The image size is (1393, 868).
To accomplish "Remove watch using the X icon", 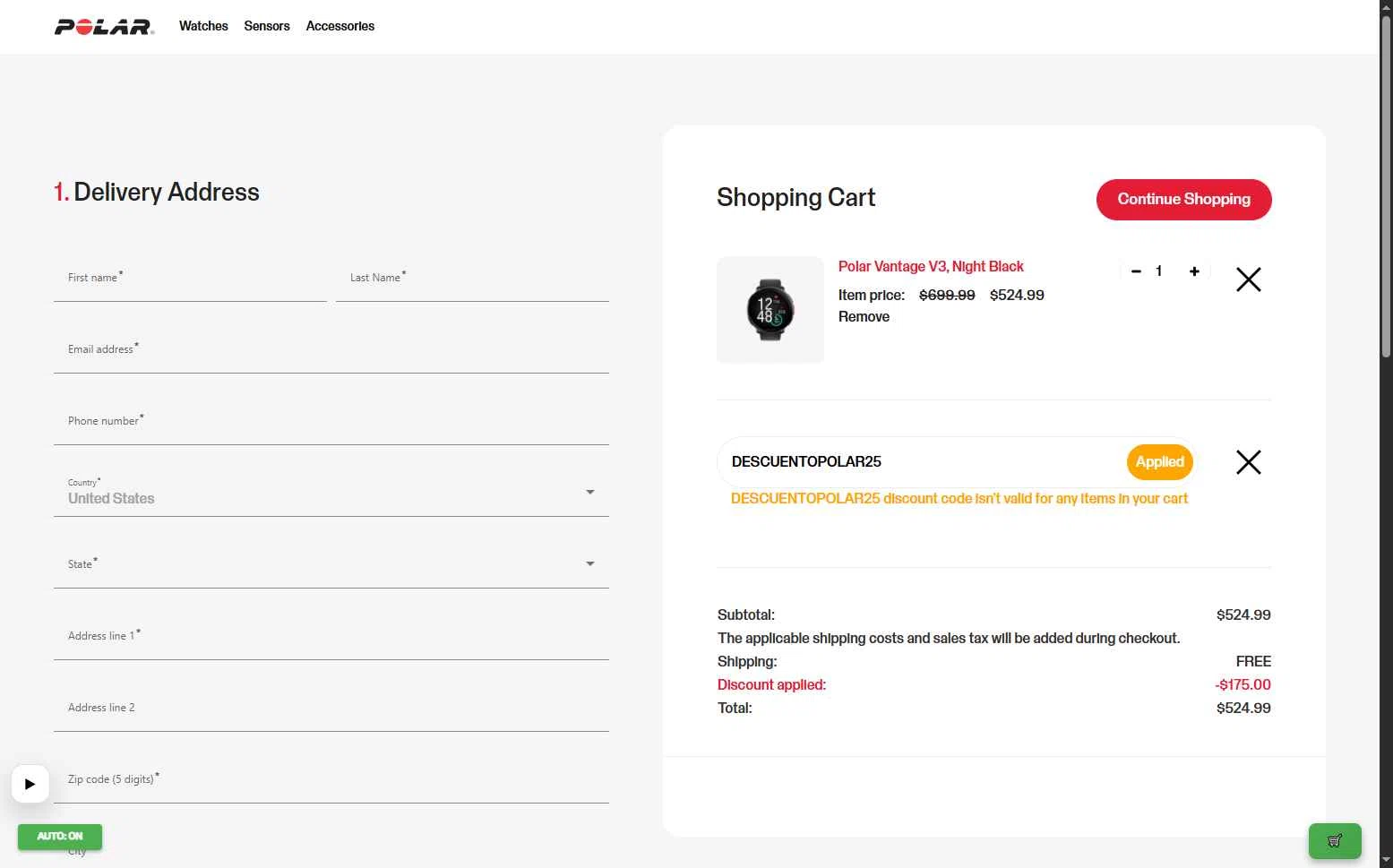I will 1248,279.
